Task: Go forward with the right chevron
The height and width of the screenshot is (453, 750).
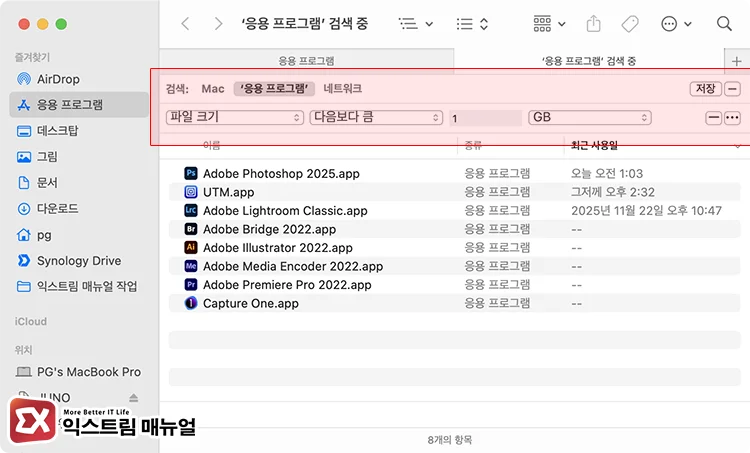Action: 218,23
